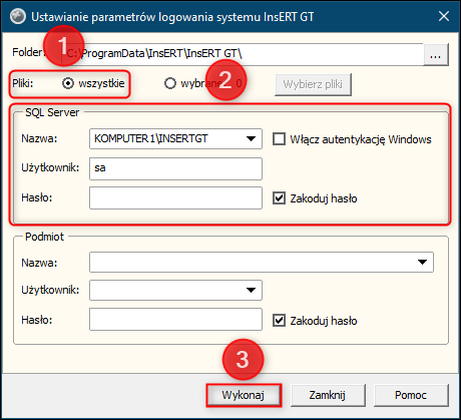Expand the Podmiot Nazwa dropdown

[x=422, y=262]
